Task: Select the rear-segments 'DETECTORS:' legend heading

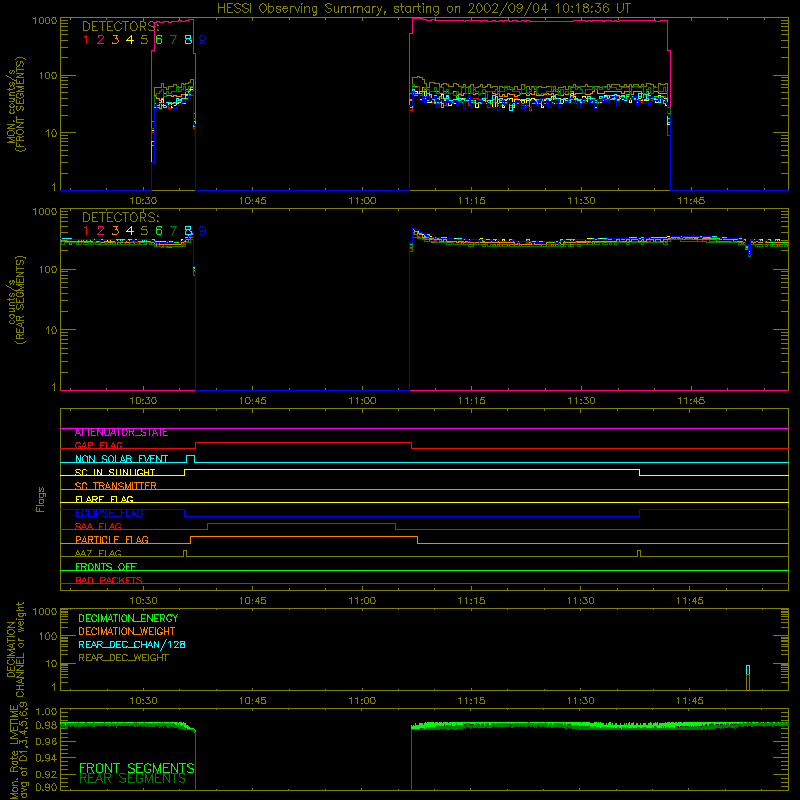Action: (x=120, y=218)
